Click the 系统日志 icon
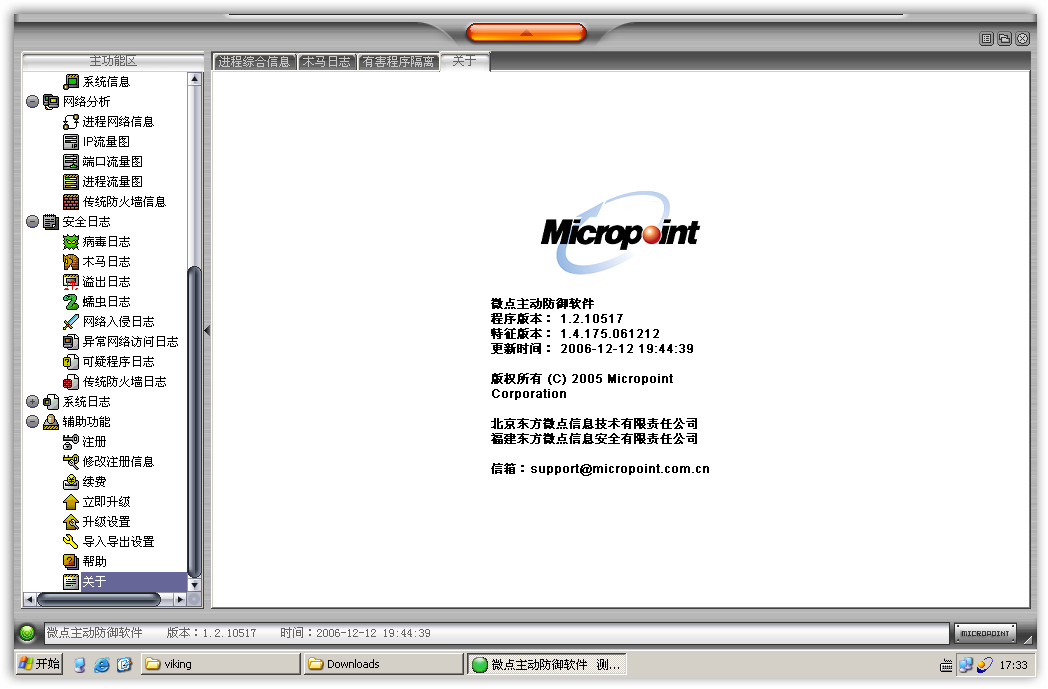Screen dimensions: 1048x689 (51, 402)
